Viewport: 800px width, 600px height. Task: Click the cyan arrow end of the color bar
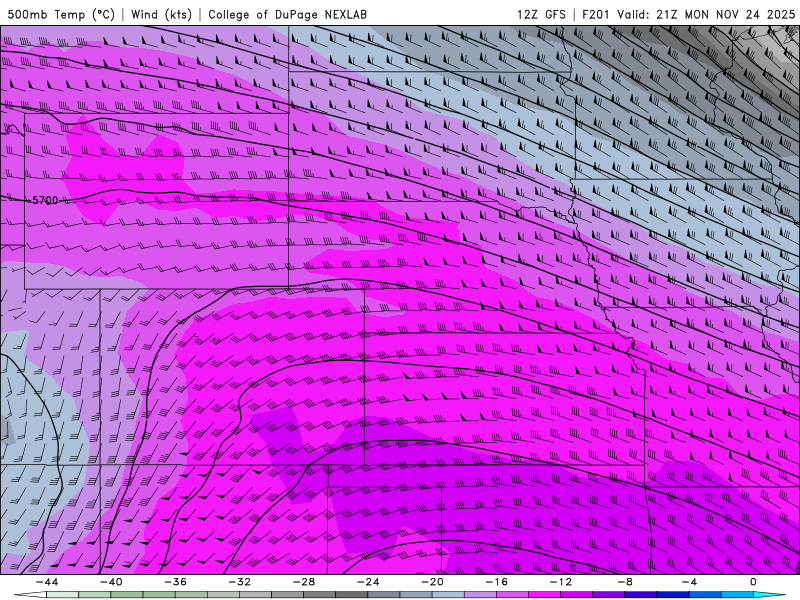pos(769,595)
